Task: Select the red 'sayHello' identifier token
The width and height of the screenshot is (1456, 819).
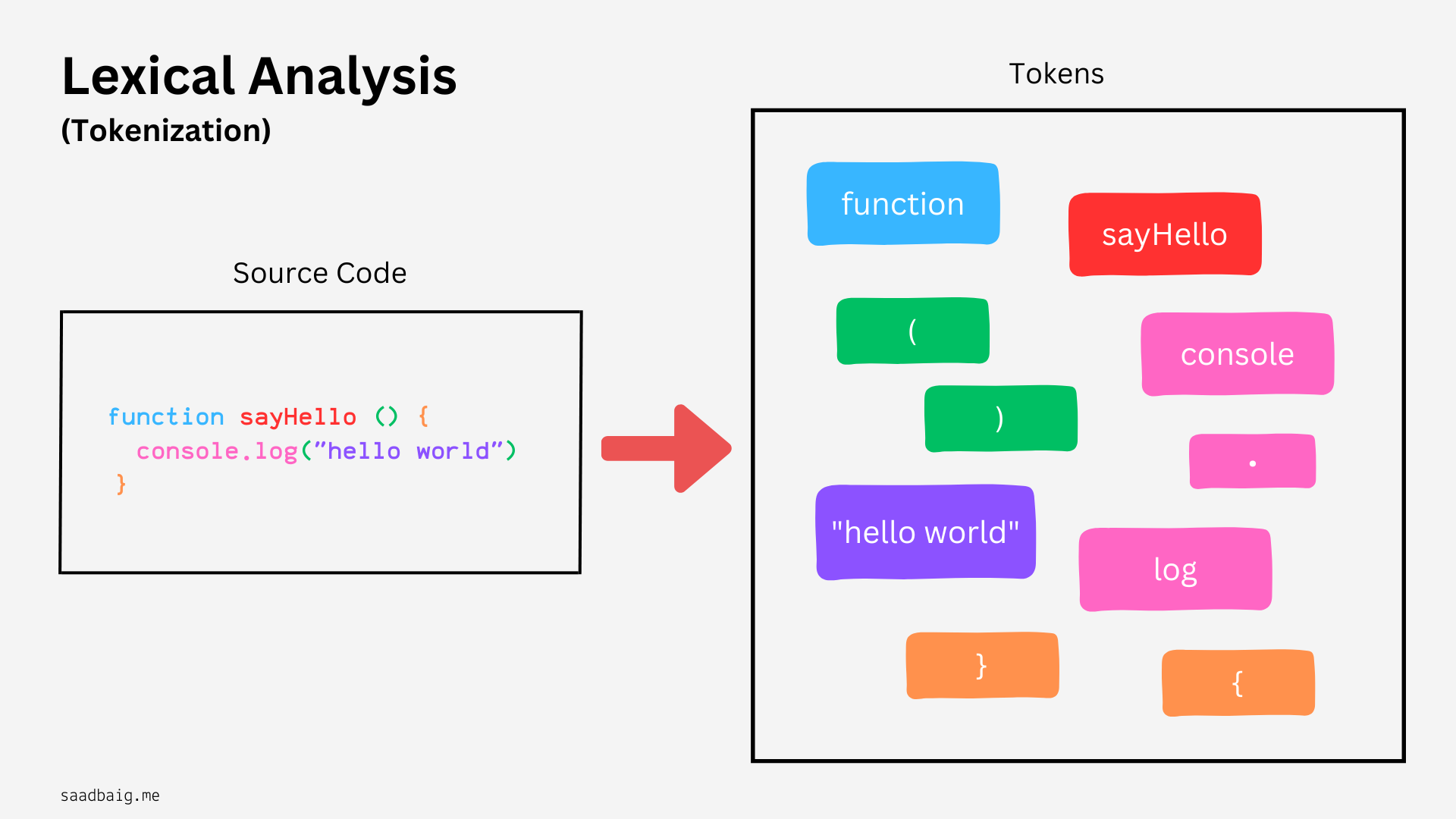Action: pyautogui.click(x=1165, y=234)
